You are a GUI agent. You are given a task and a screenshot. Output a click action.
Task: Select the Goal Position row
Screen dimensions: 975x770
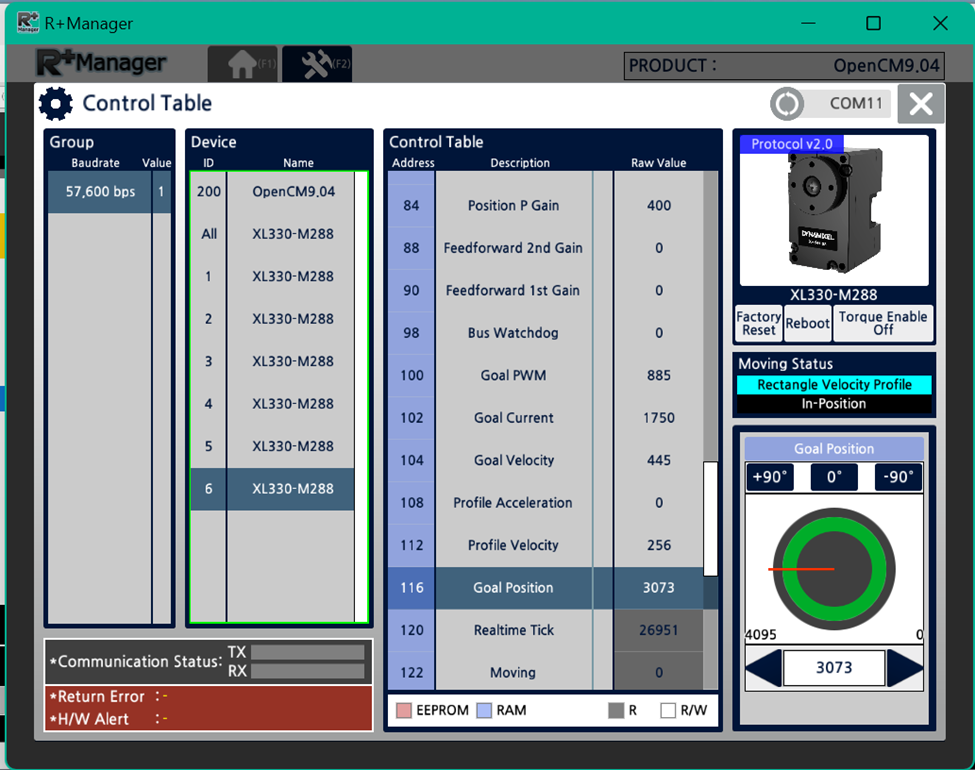pos(545,588)
